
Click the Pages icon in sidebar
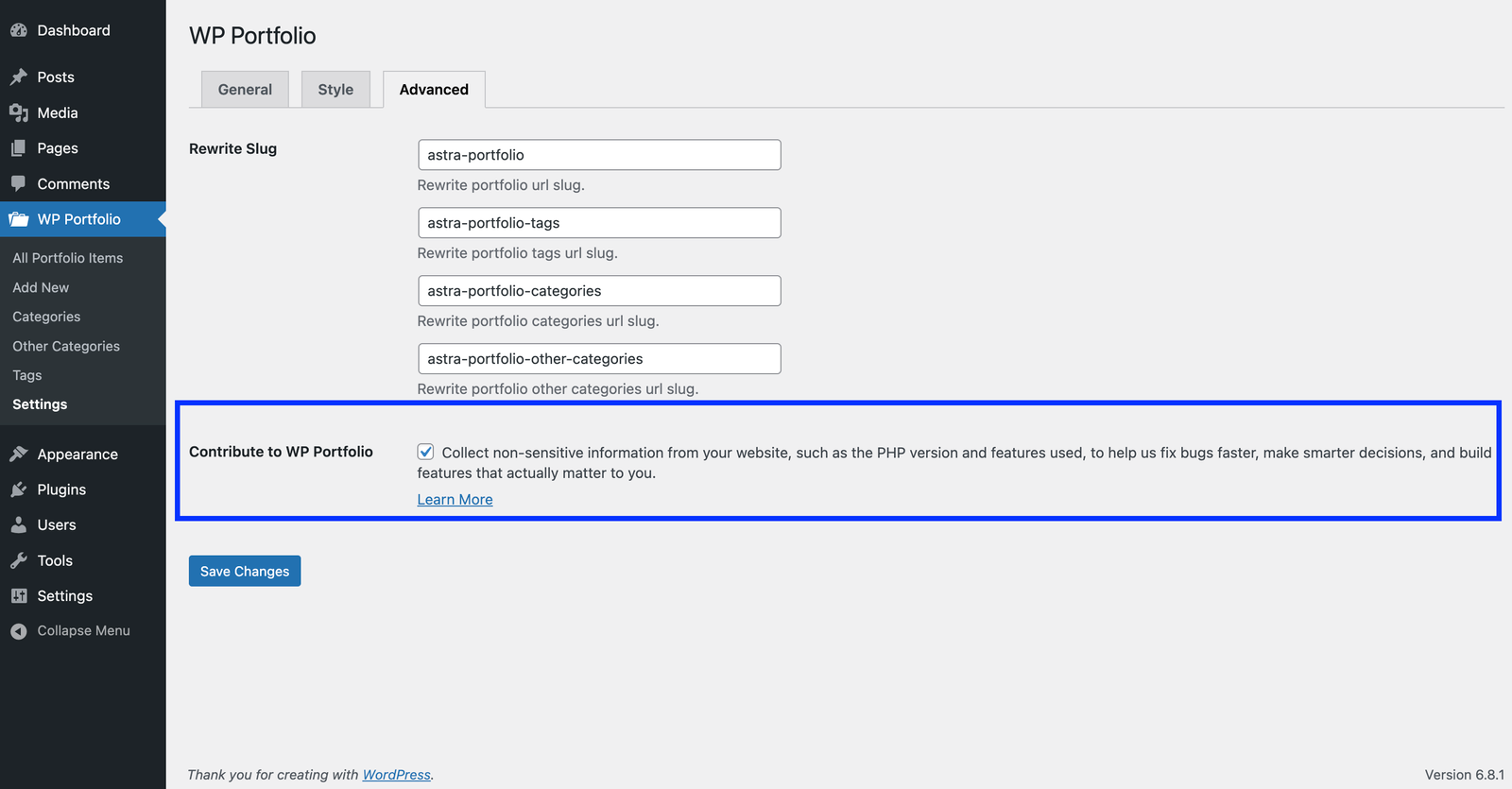click(18, 148)
